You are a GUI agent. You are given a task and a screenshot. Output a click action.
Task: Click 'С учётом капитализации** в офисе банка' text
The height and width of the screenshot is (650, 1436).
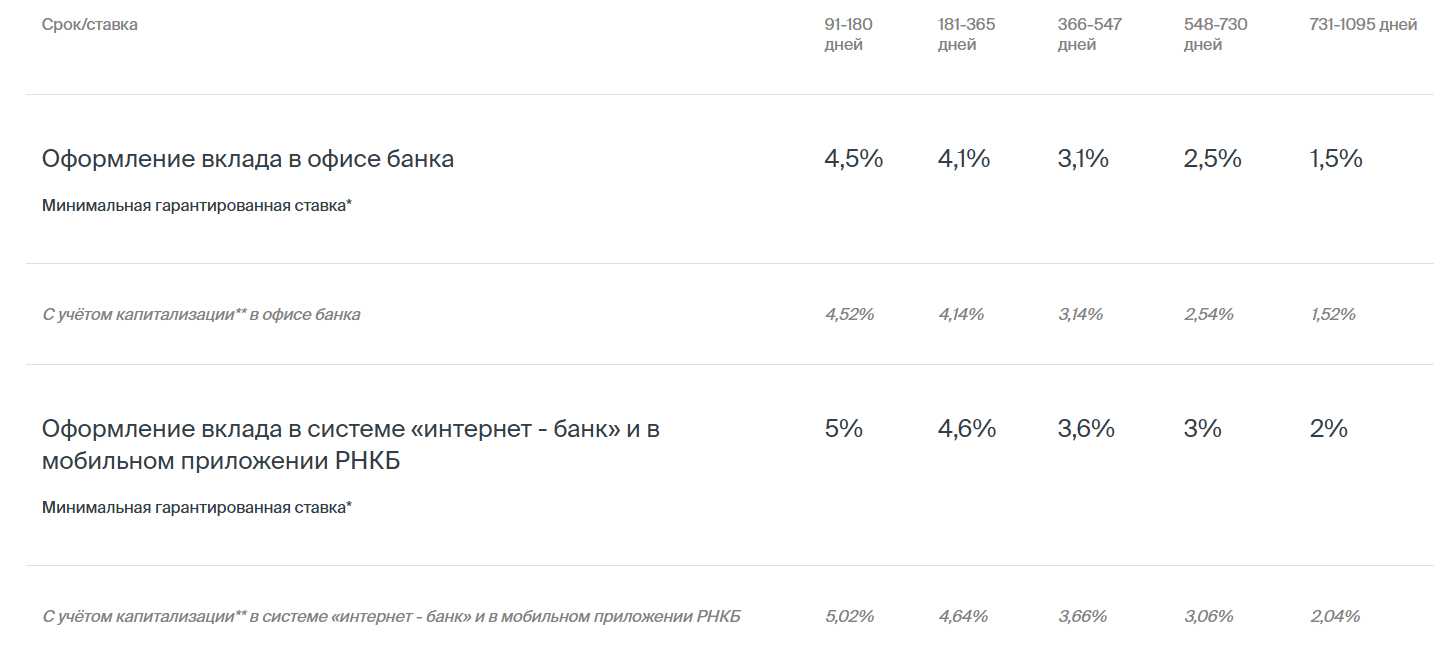click(x=201, y=314)
